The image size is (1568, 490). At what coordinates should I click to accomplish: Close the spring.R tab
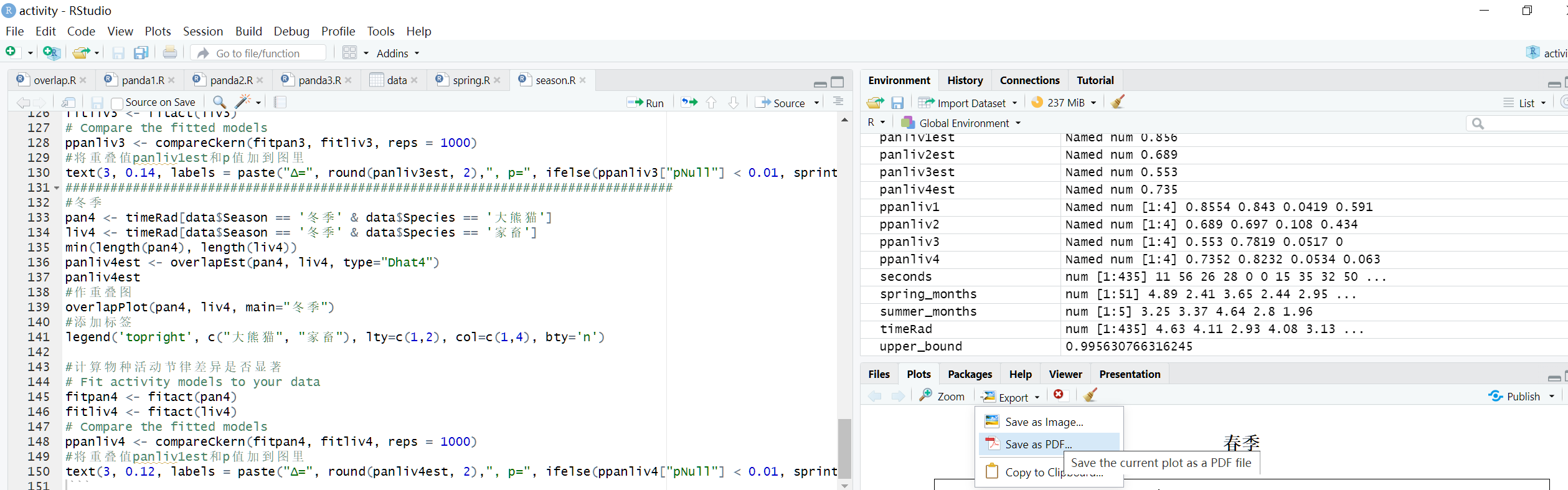[497, 80]
